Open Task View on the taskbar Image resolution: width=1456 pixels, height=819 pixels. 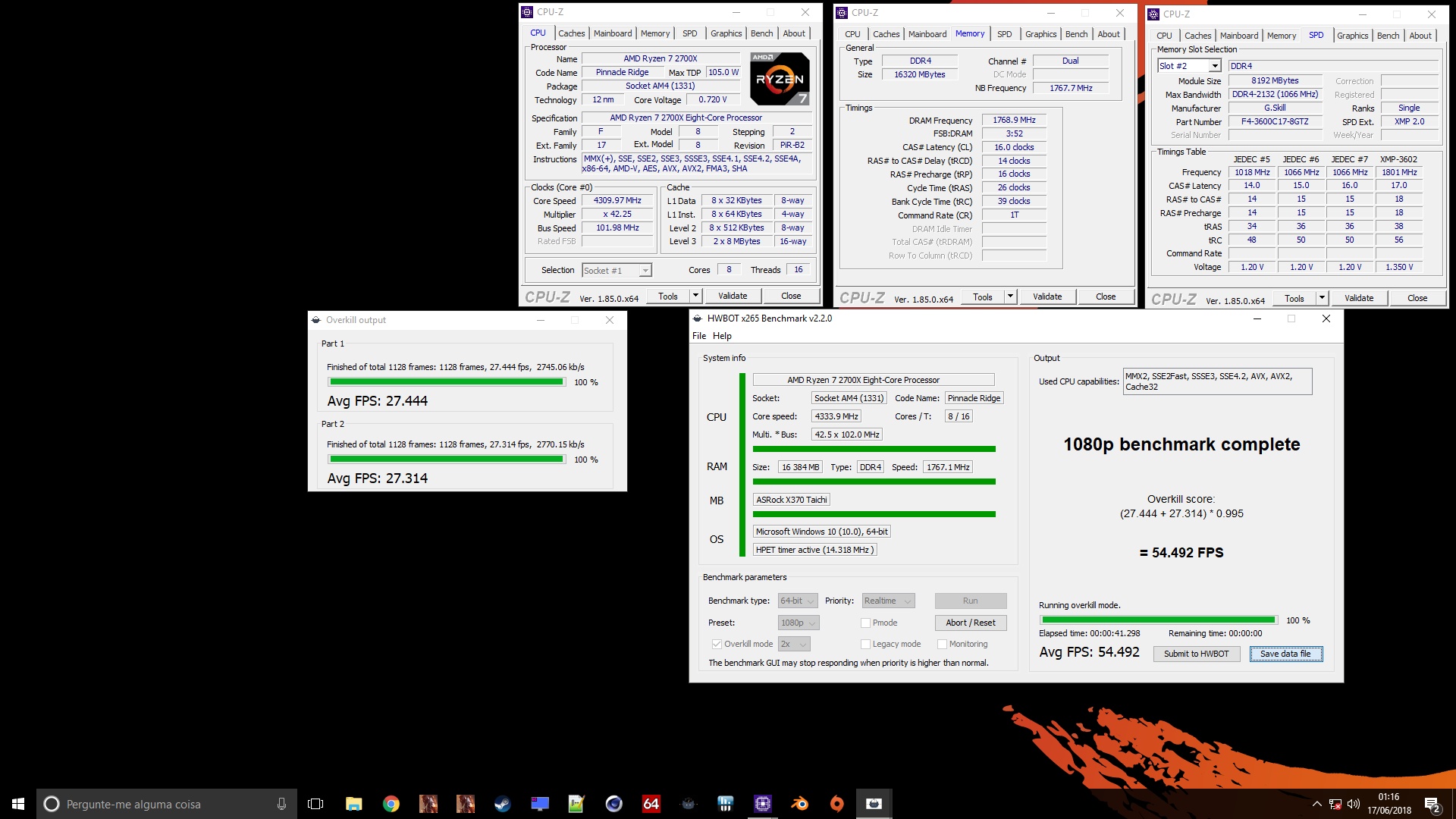click(315, 804)
